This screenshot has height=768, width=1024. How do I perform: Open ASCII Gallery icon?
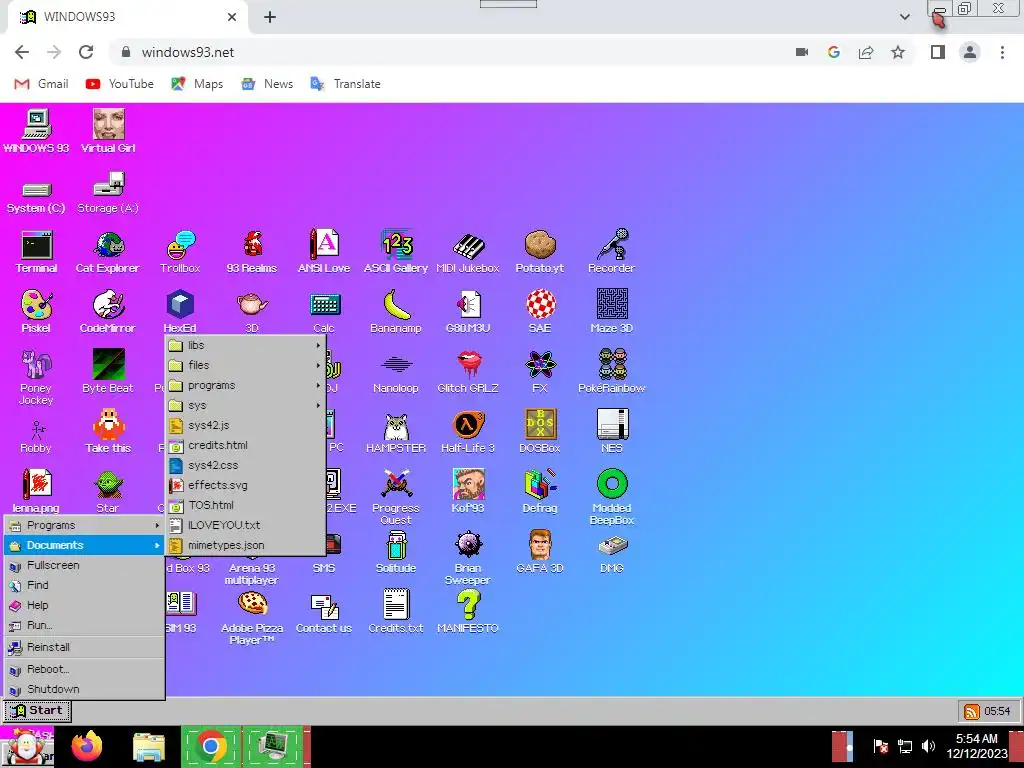(x=396, y=252)
